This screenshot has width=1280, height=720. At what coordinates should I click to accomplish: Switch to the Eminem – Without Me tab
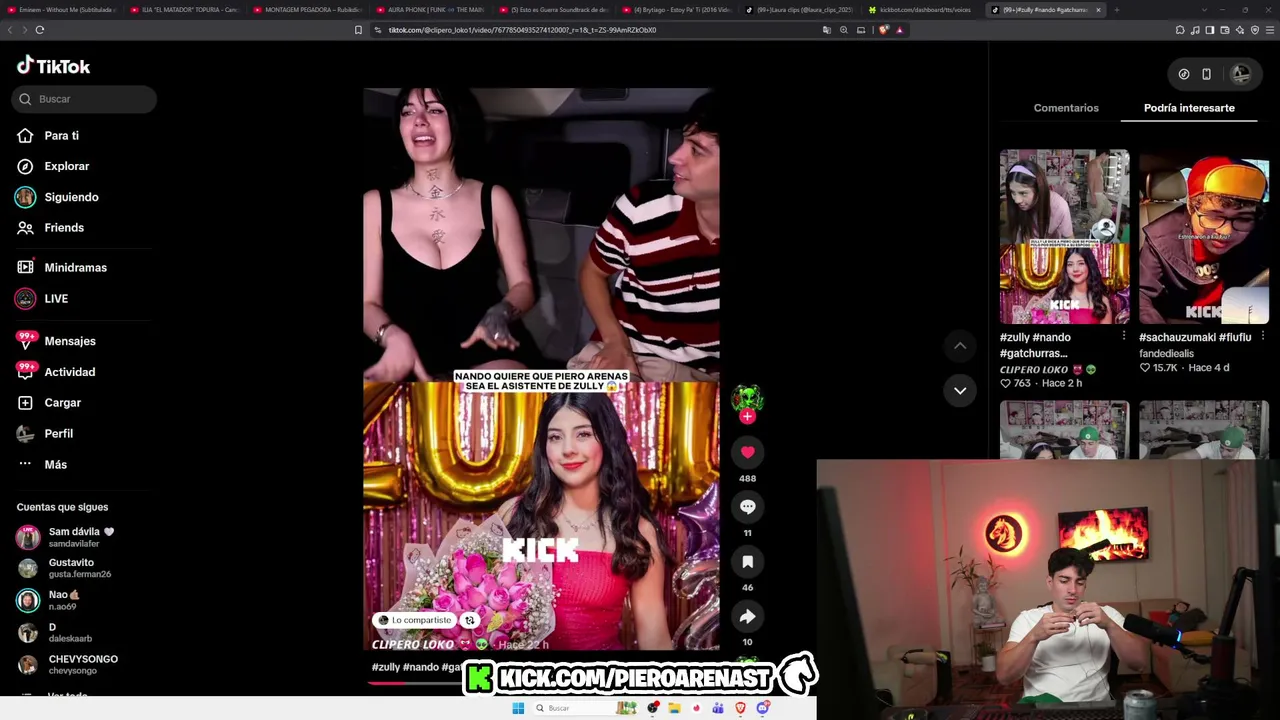click(62, 10)
